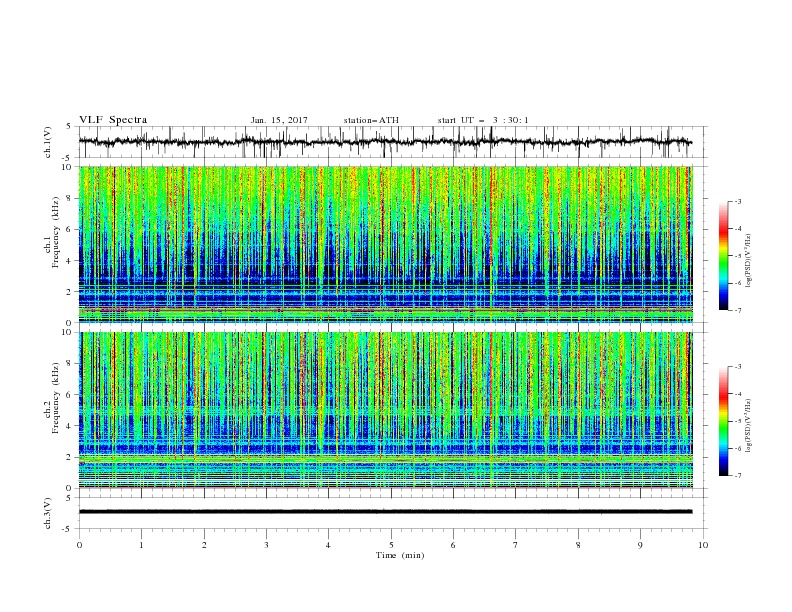792x612 pixels.
Task: Click the '8' tick on the Time axis
Action: (x=578, y=545)
